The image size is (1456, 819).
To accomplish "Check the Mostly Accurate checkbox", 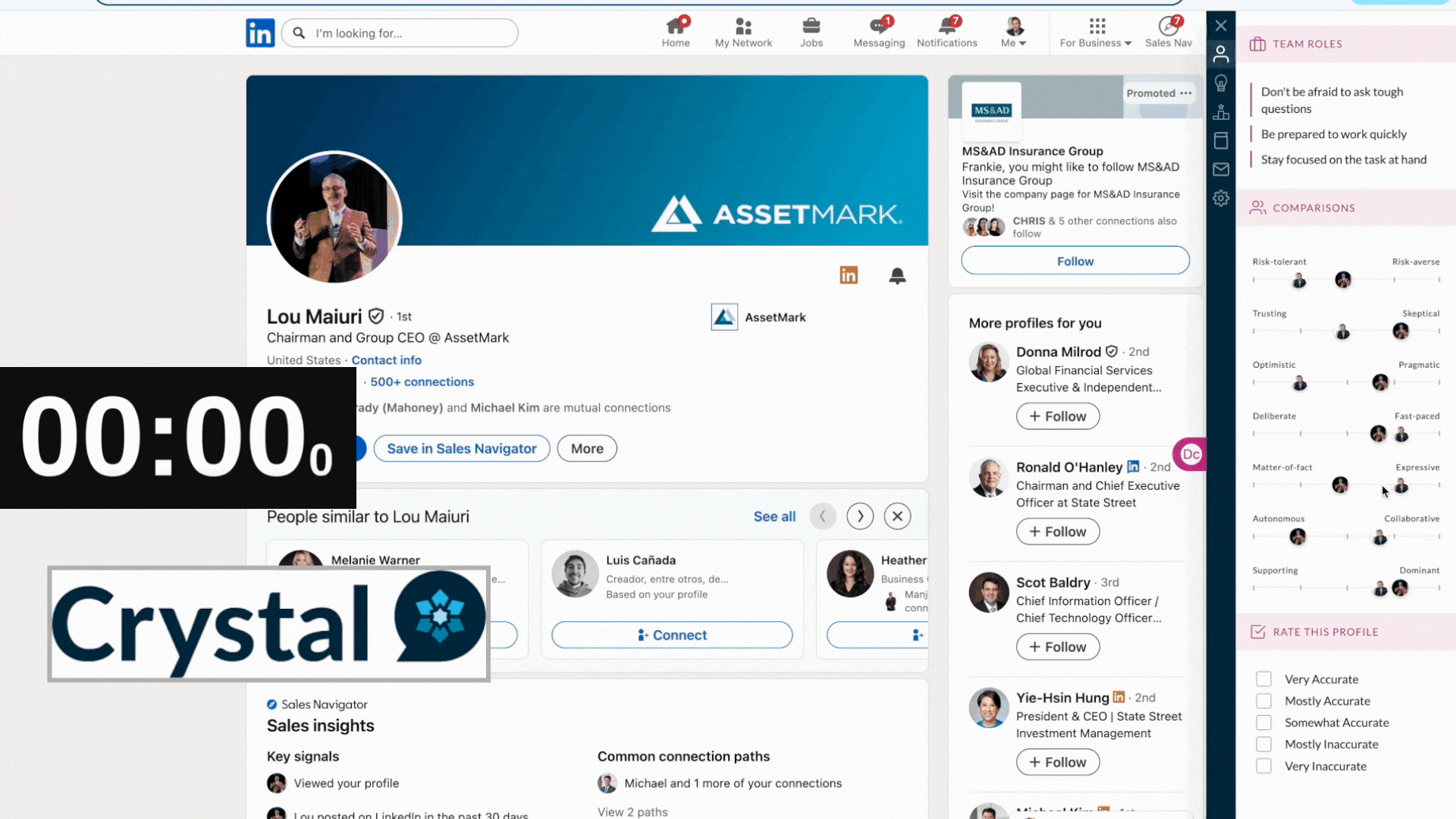I will pyautogui.click(x=1263, y=701).
